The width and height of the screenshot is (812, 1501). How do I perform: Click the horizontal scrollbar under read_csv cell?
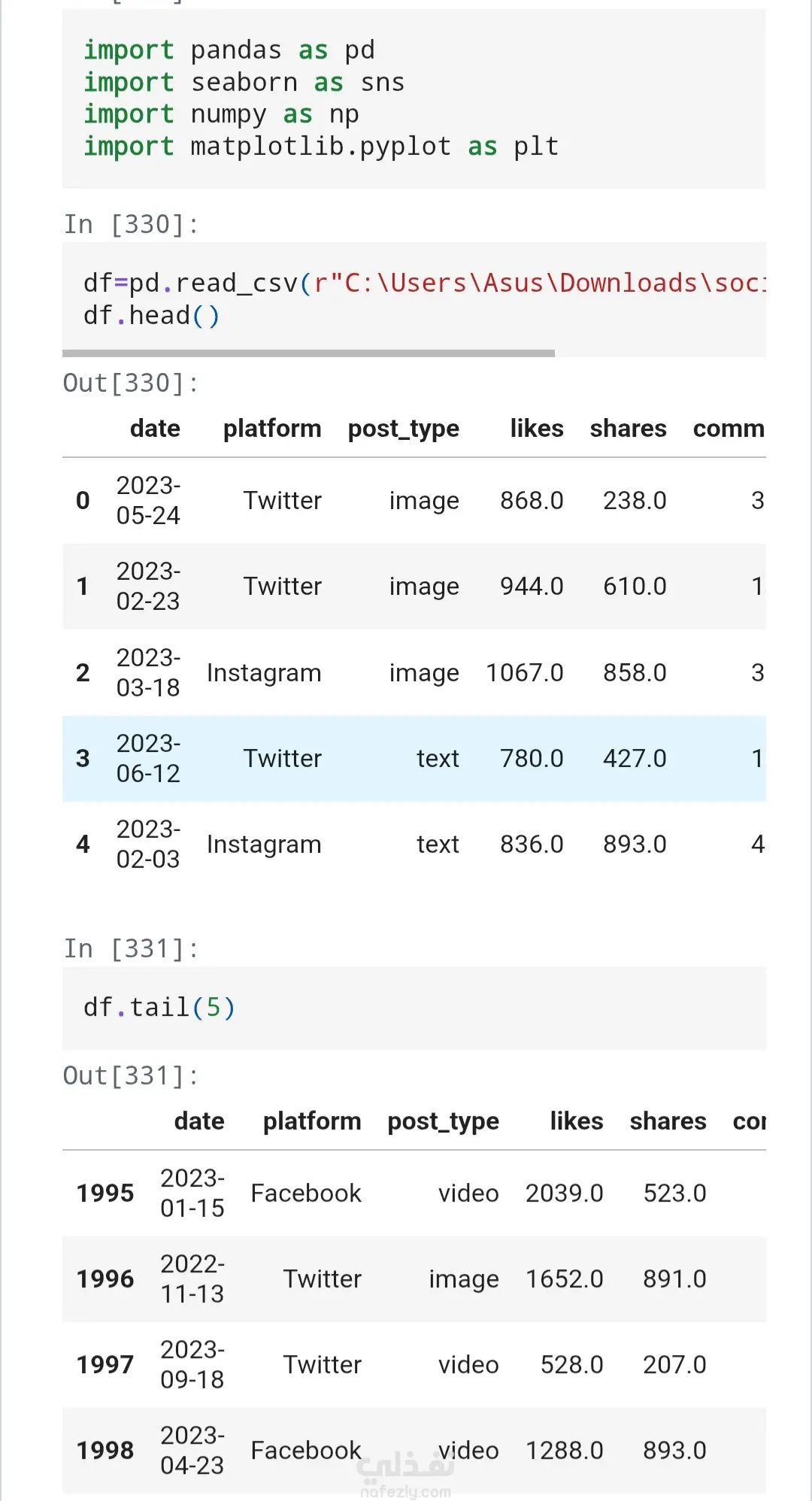(x=308, y=353)
